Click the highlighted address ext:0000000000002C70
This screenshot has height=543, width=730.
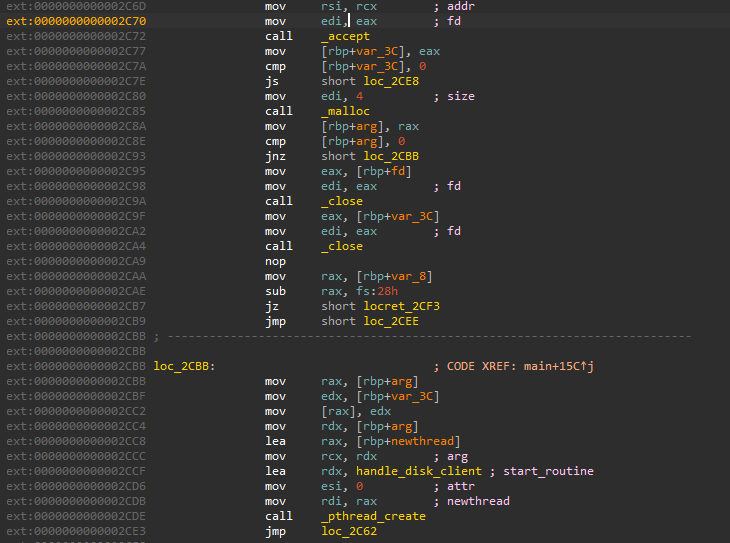76,21
